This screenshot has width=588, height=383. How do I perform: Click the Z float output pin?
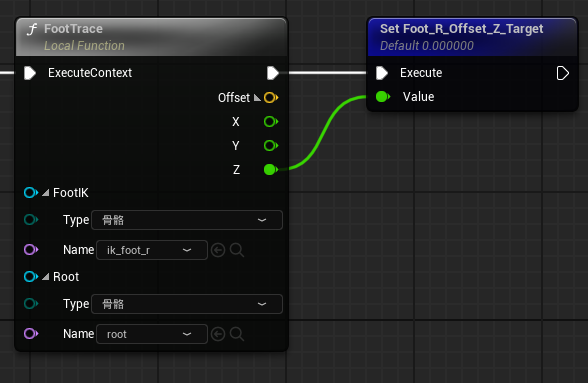pos(271,170)
